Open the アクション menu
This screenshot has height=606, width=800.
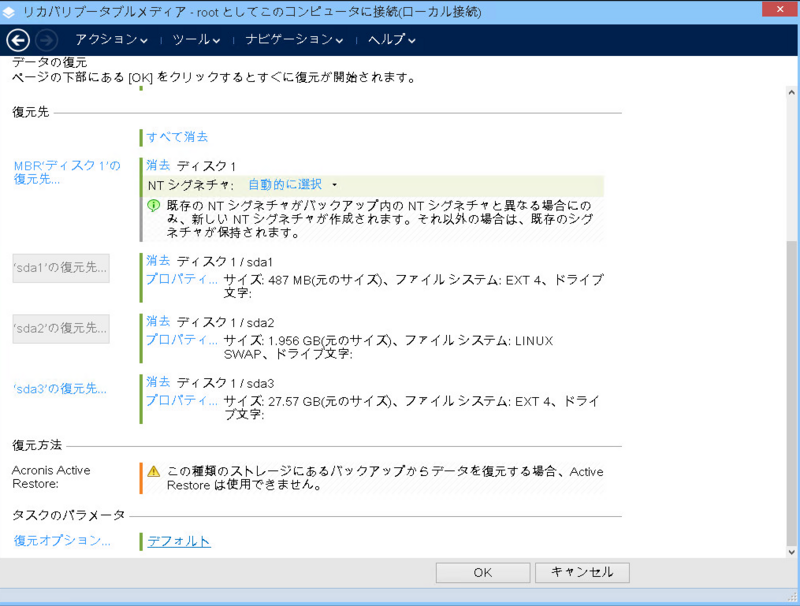(111, 40)
